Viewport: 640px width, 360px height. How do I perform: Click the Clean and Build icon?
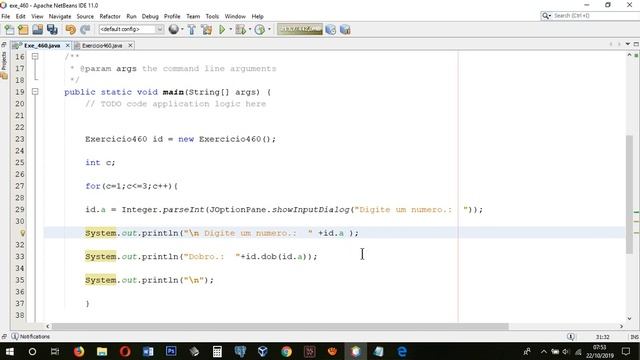pyautogui.click(x=207, y=29)
